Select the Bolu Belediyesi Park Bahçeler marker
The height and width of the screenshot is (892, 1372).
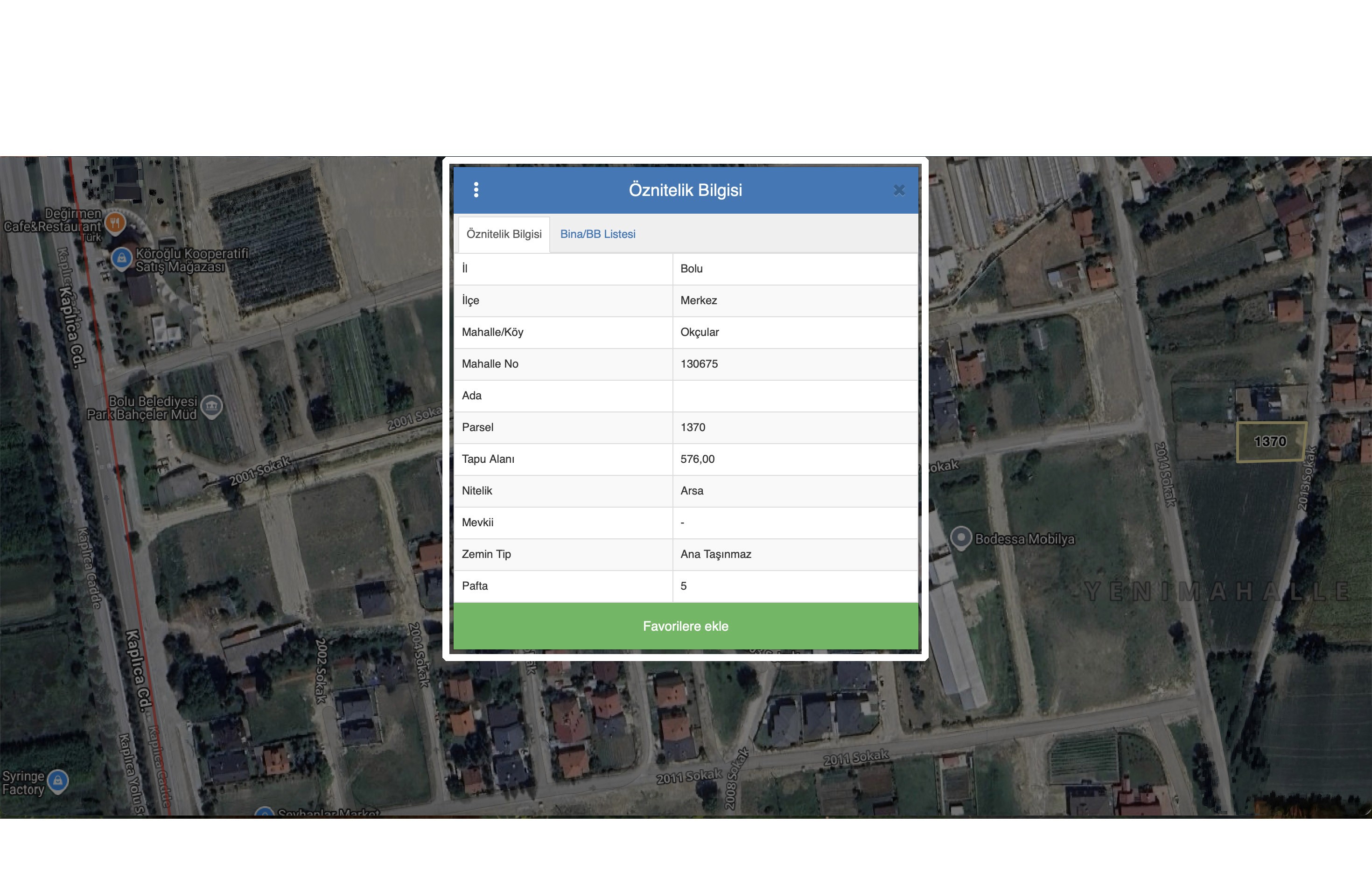coord(211,406)
